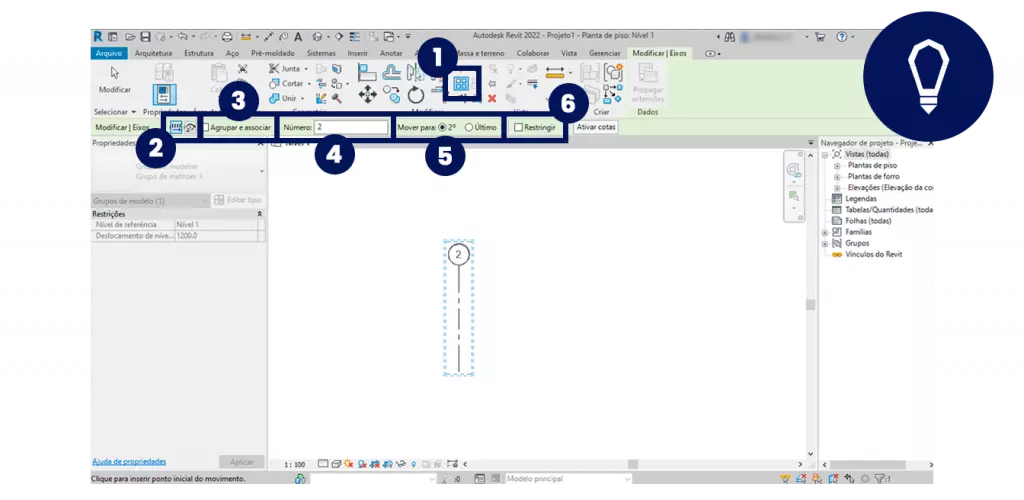The height and width of the screenshot is (500, 1024).
Task: Expand the Junta dropdown arrow
Action: pos(306,69)
